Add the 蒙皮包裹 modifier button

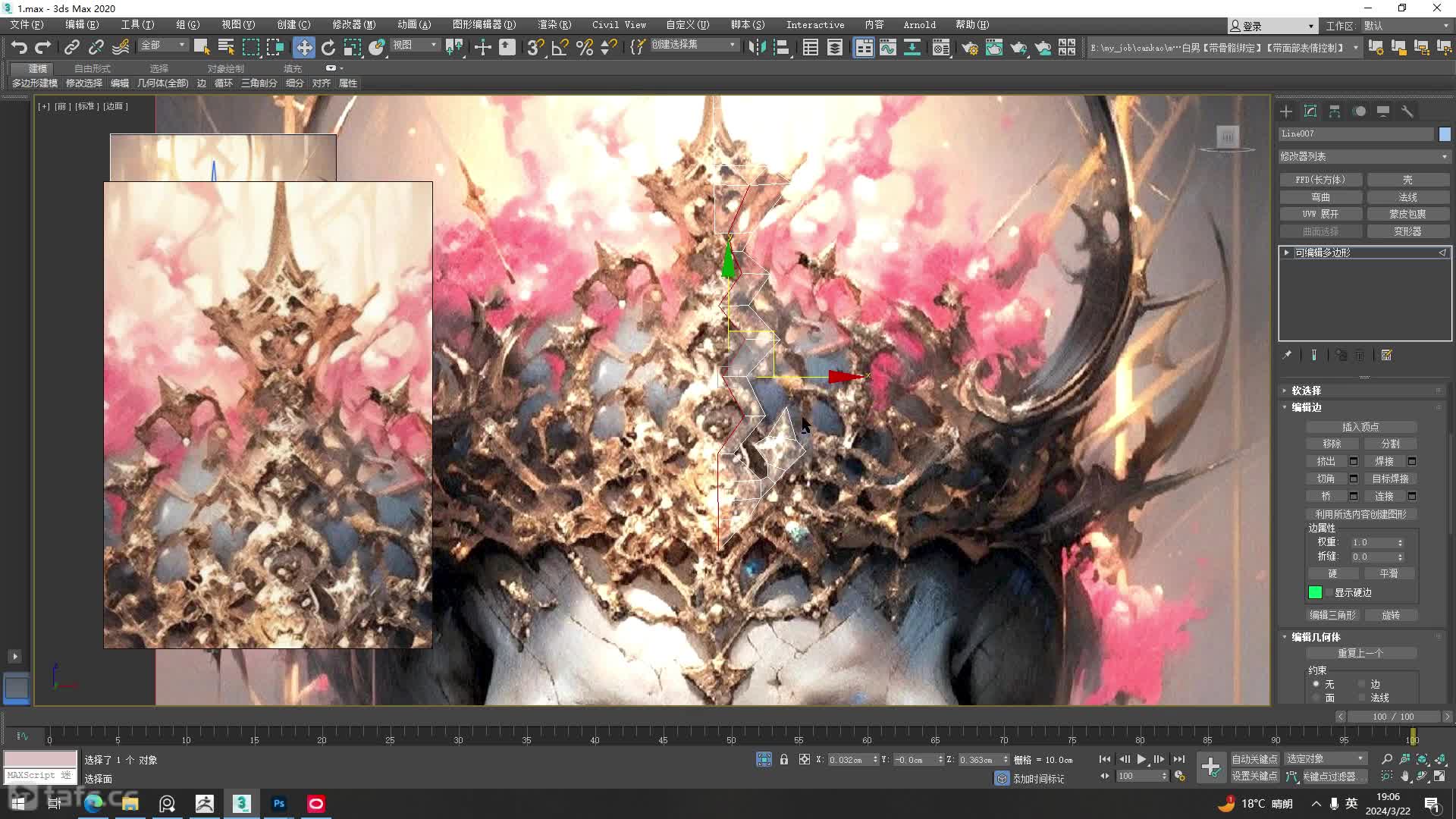(1407, 214)
